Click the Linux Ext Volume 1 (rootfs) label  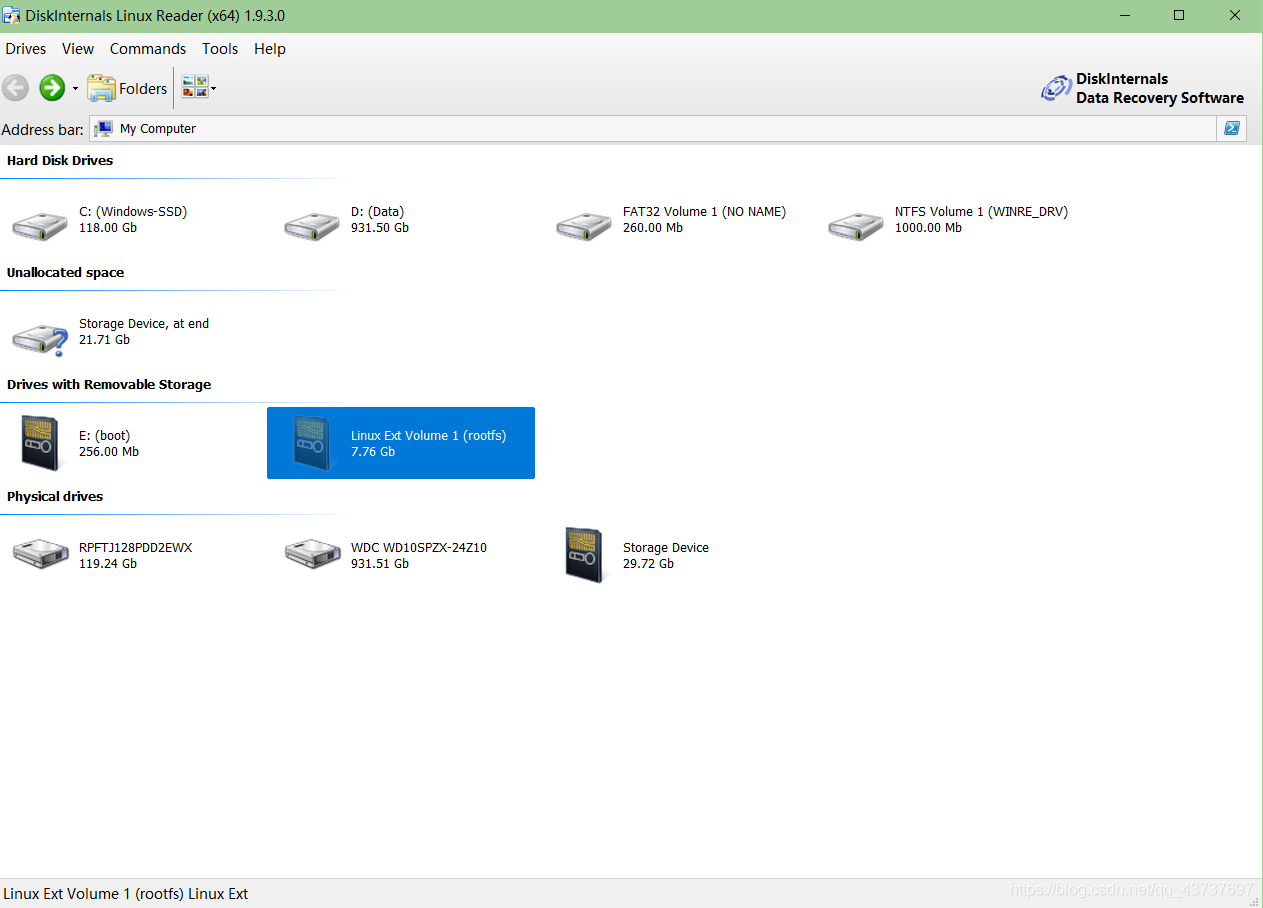(x=428, y=436)
